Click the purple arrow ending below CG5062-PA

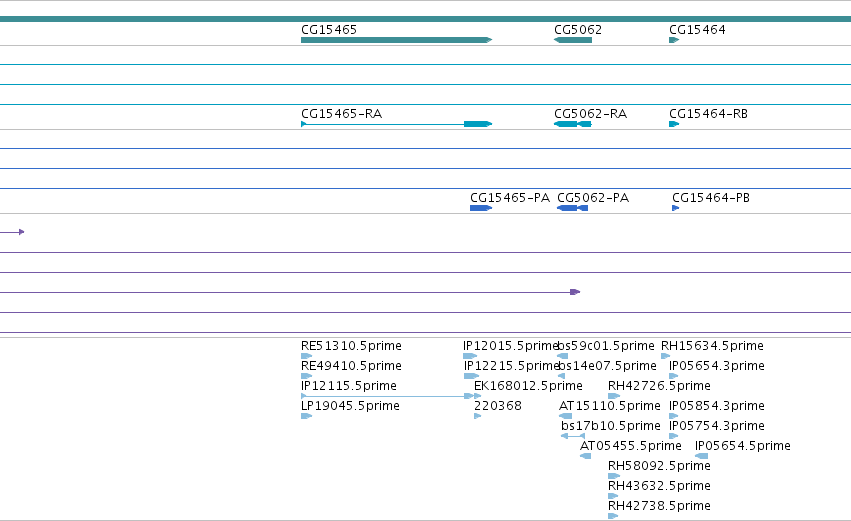coord(575,292)
